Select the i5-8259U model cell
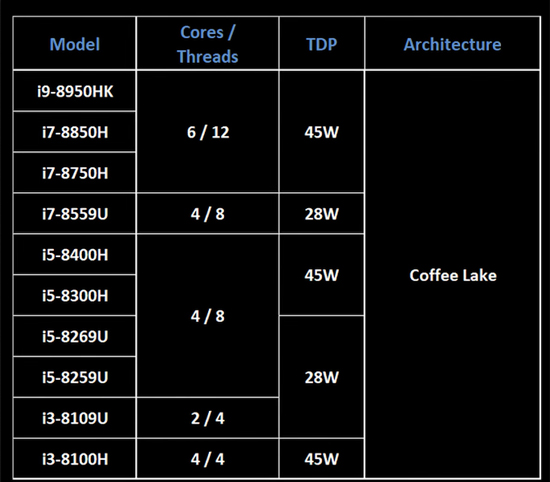The height and width of the screenshot is (482, 550). click(74, 377)
